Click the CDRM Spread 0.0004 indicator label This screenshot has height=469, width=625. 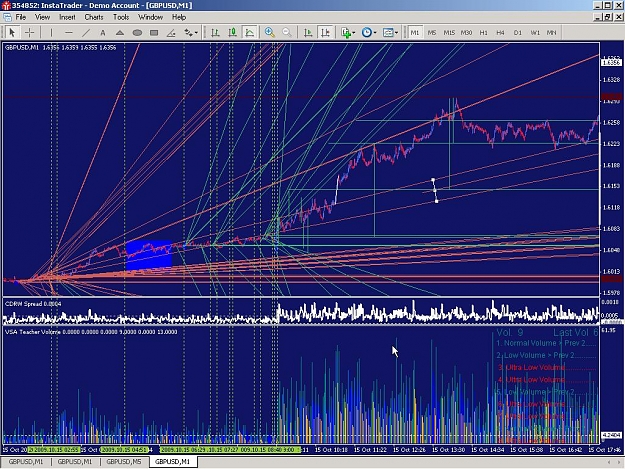(x=33, y=304)
